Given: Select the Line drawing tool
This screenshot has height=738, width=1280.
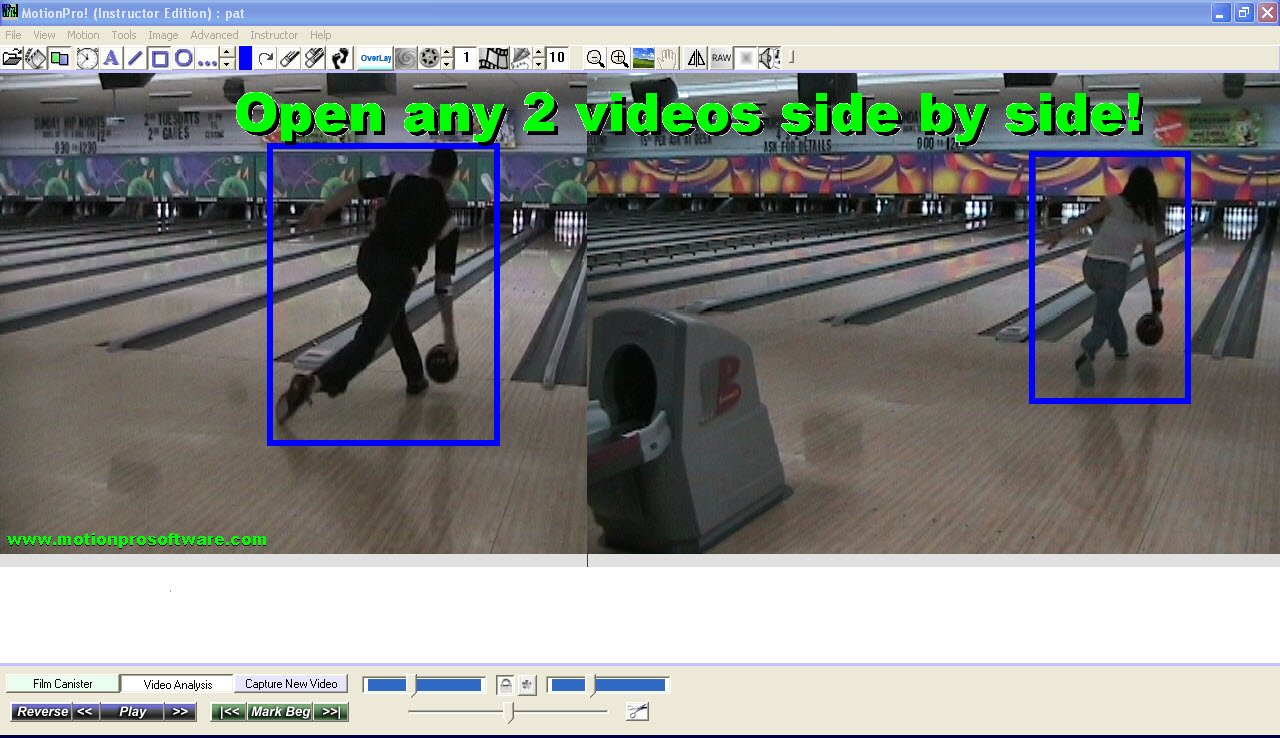Looking at the screenshot, I should (x=136, y=58).
